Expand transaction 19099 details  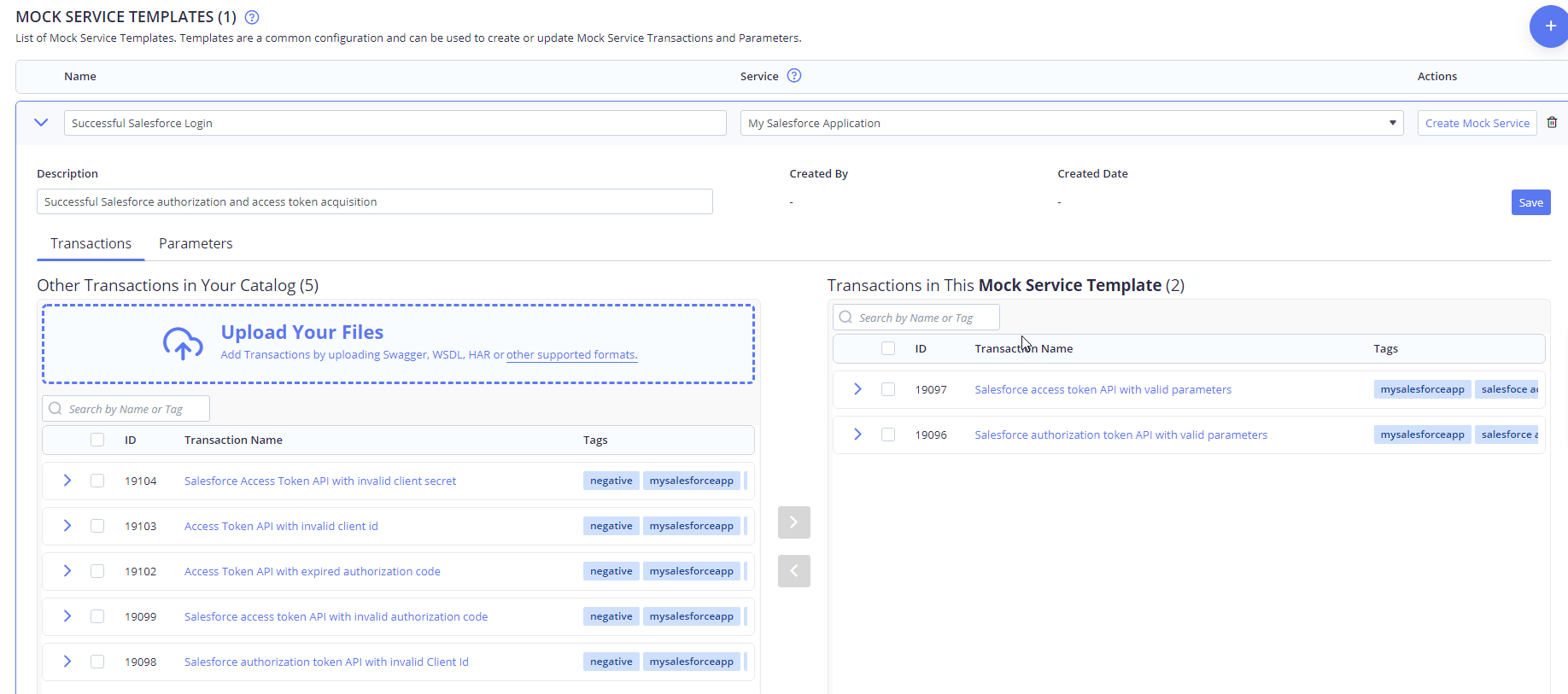[67, 616]
